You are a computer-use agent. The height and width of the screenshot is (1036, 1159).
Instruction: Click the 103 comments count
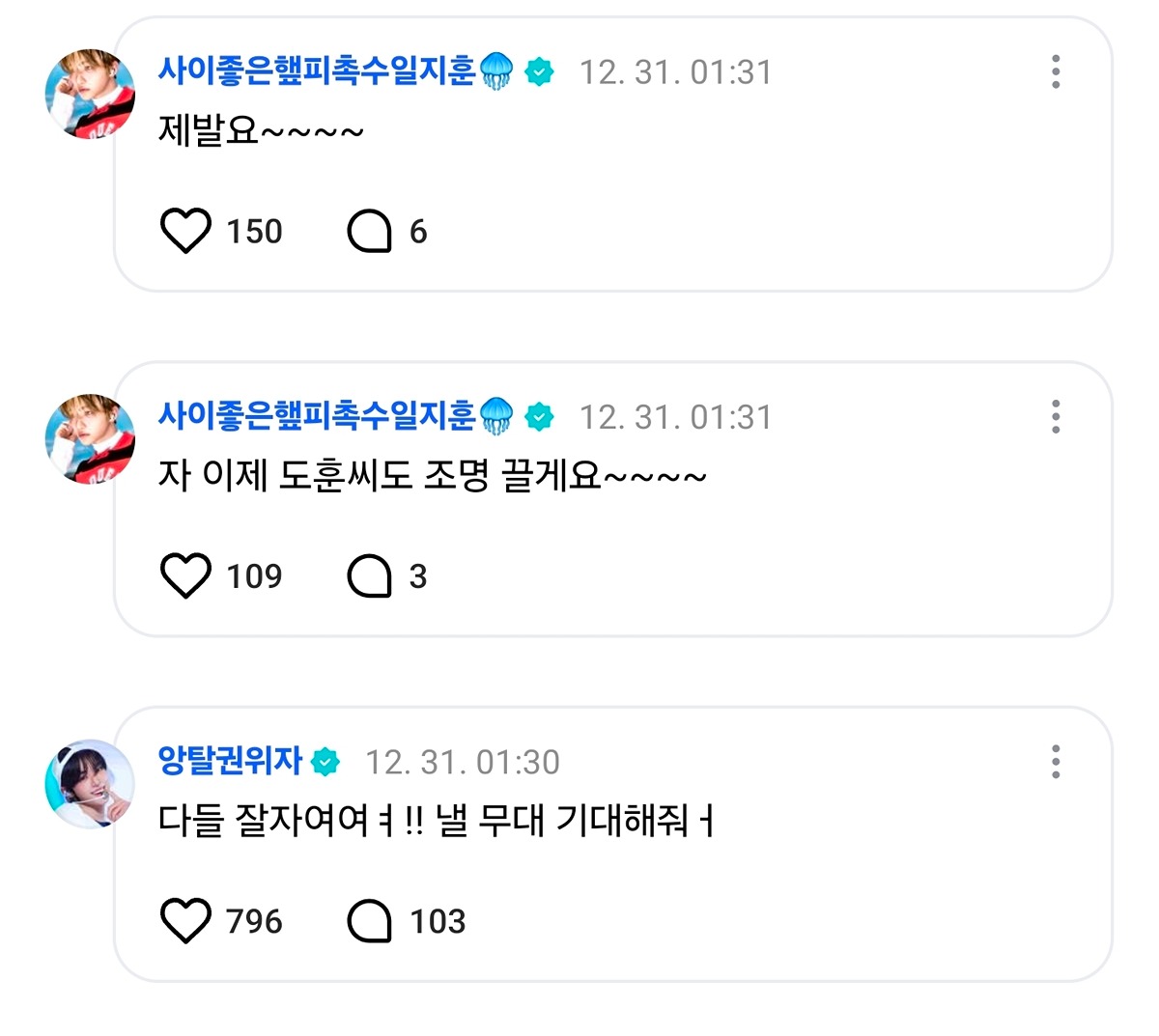[x=438, y=921]
